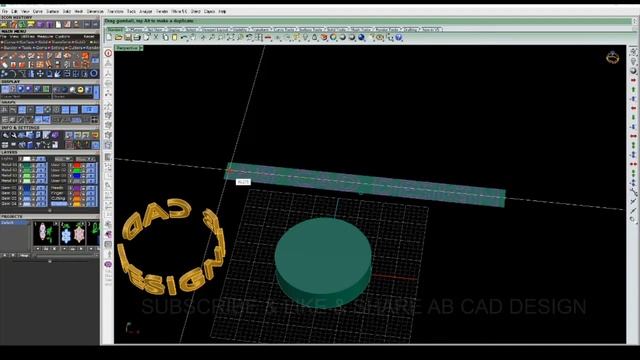This screenshot has width=640, height=360.
Task: Click the New file icon in Standard toolbar
Action: [x=109, y=38]
